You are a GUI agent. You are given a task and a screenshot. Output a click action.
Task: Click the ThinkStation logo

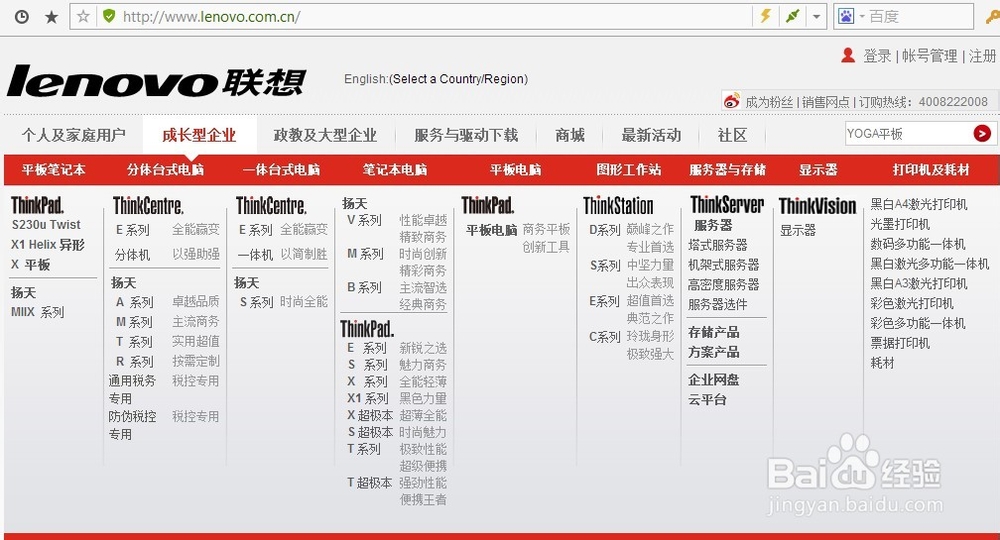click(618, 206)
